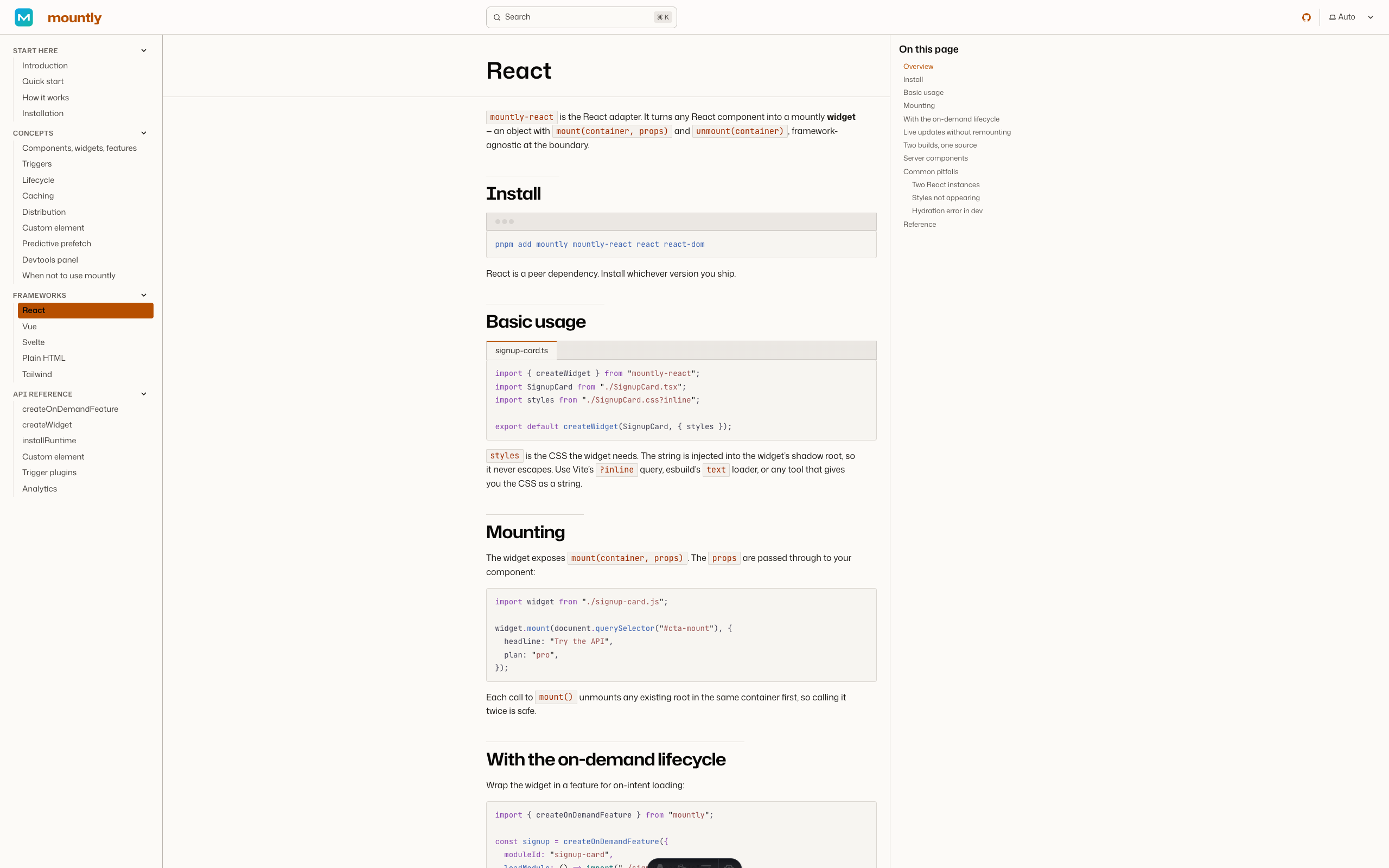Click the mountly "M" logo icon

(24, 17)
